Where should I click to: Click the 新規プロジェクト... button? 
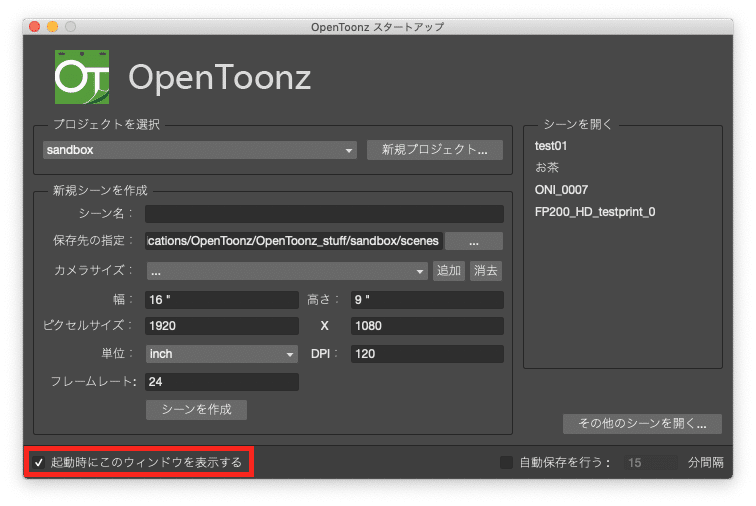[x=434, y=150]
